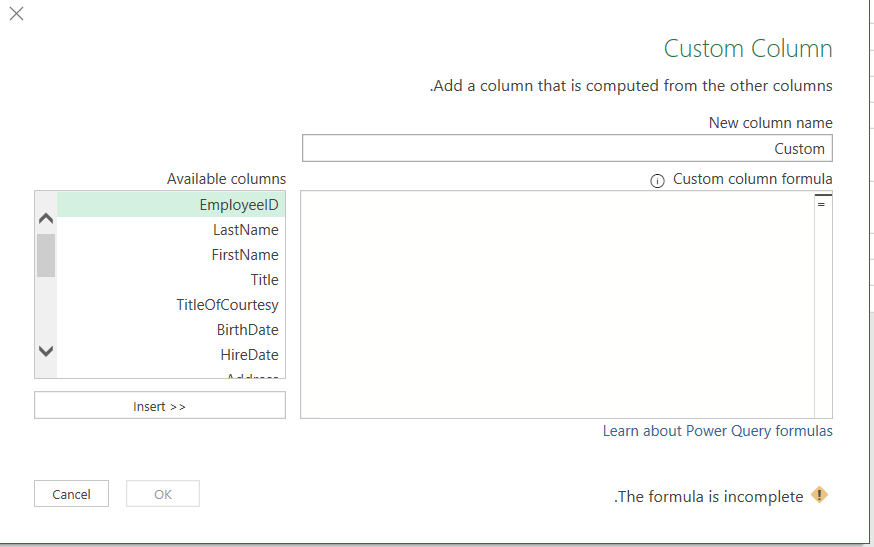This screenshot has height=547, width=874.
Task: Click the info icon beside Custom column formula
Action: [x=657, y=181]
